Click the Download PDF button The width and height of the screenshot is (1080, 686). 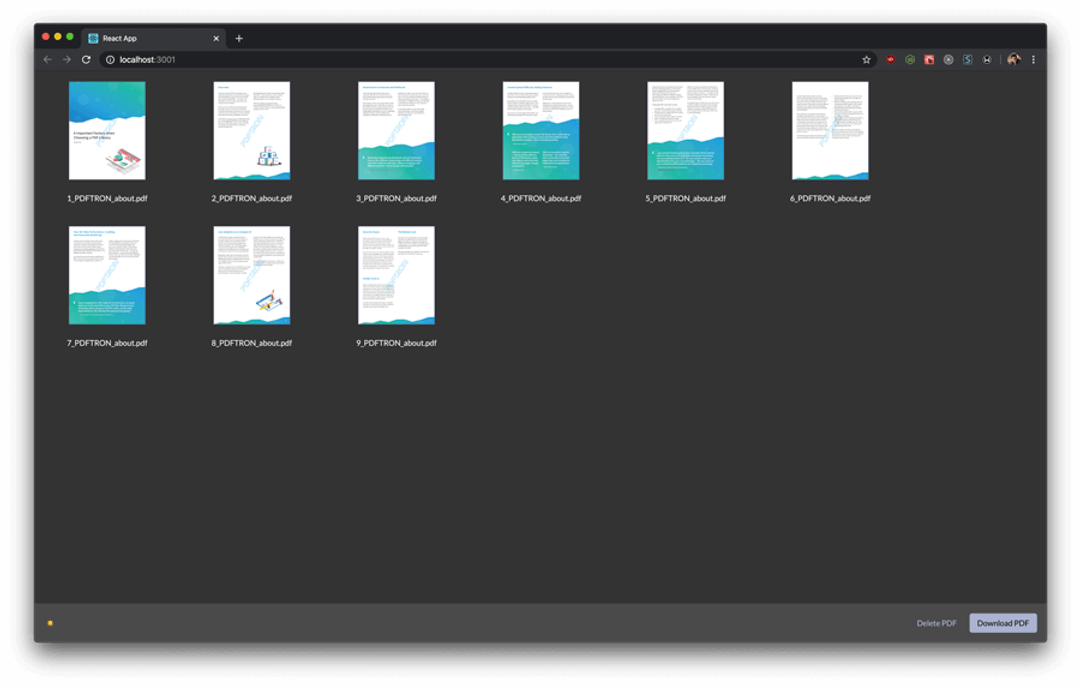pyautogui.click(x=1002, y=622)
